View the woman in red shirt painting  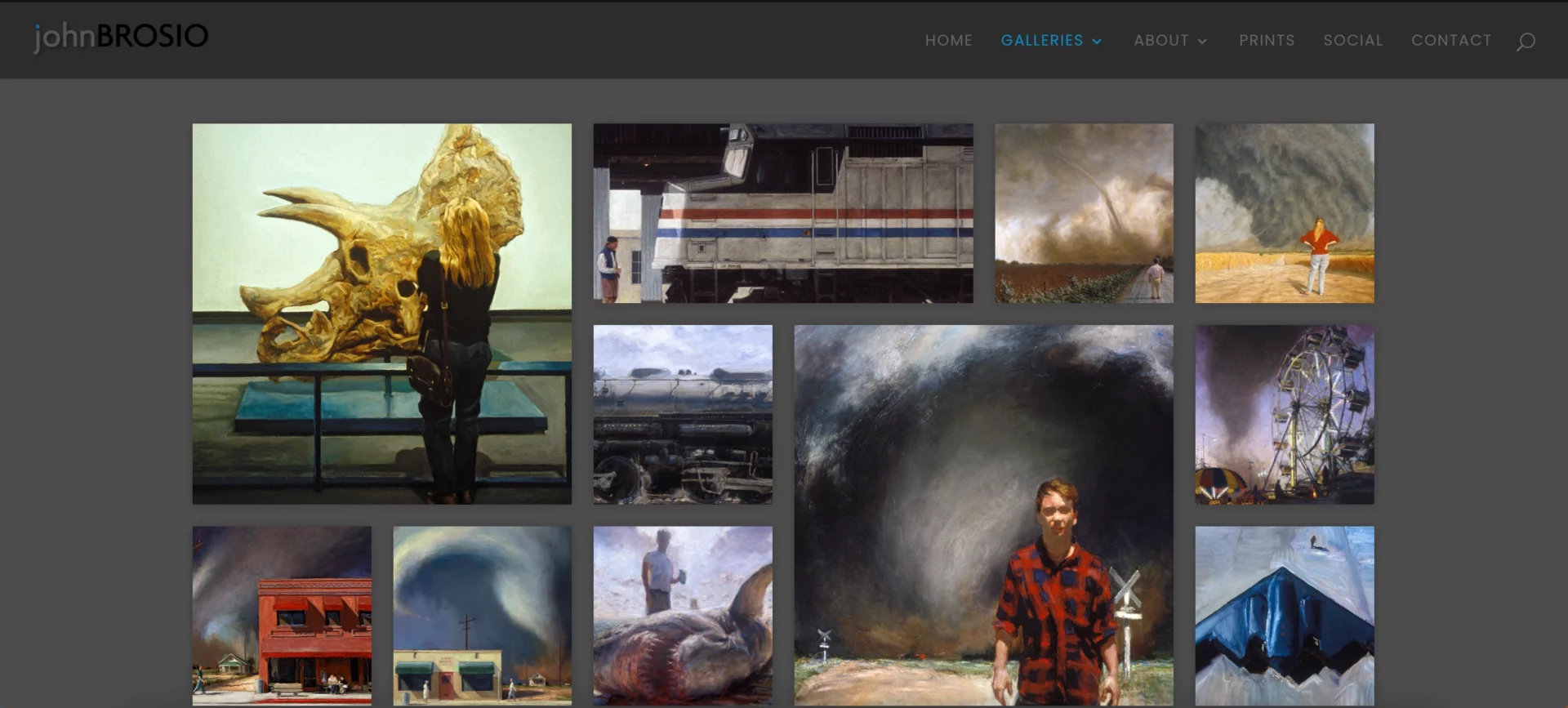1284,213
